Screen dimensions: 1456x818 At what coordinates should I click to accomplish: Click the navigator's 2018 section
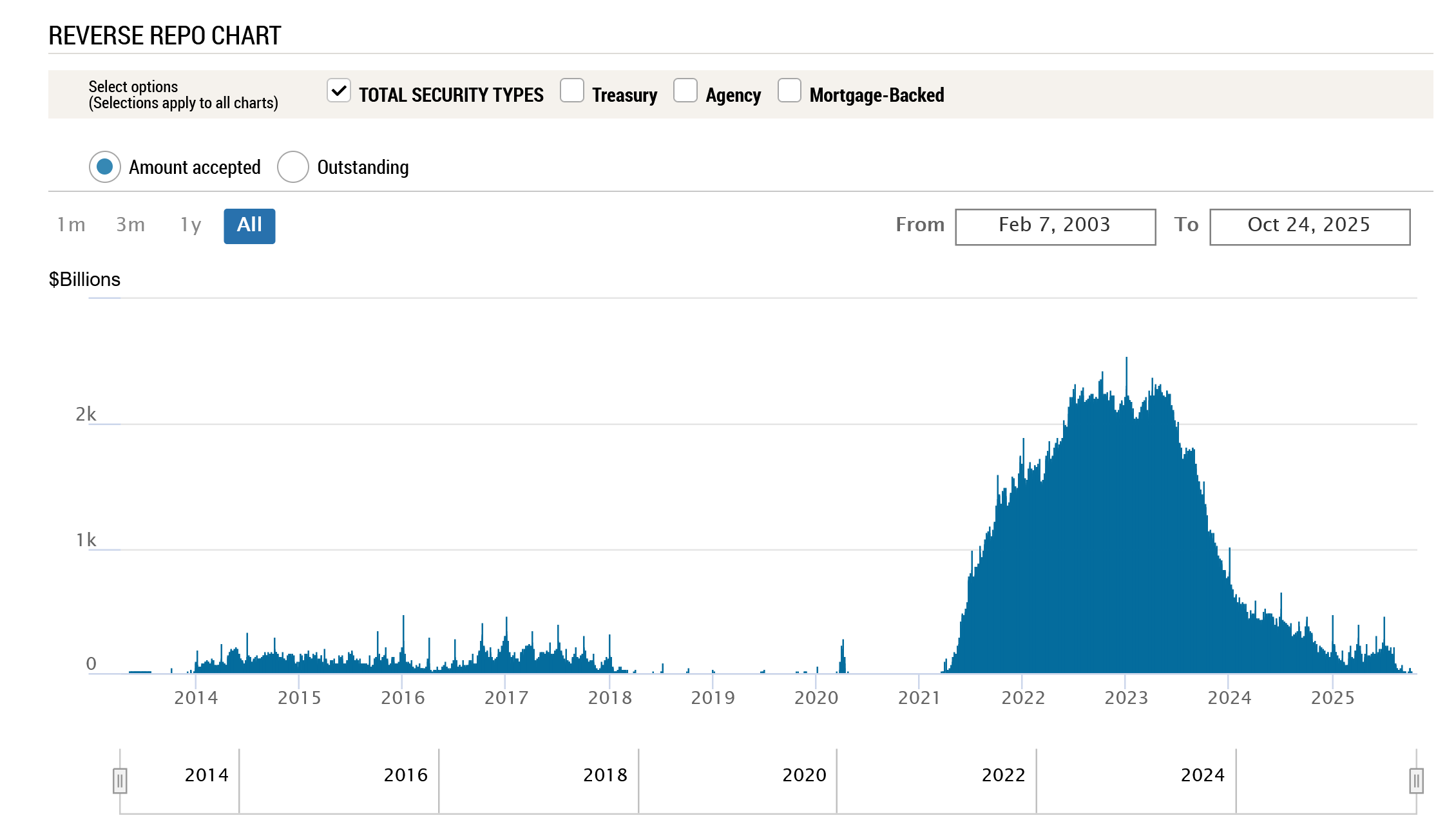pos(604,775)
